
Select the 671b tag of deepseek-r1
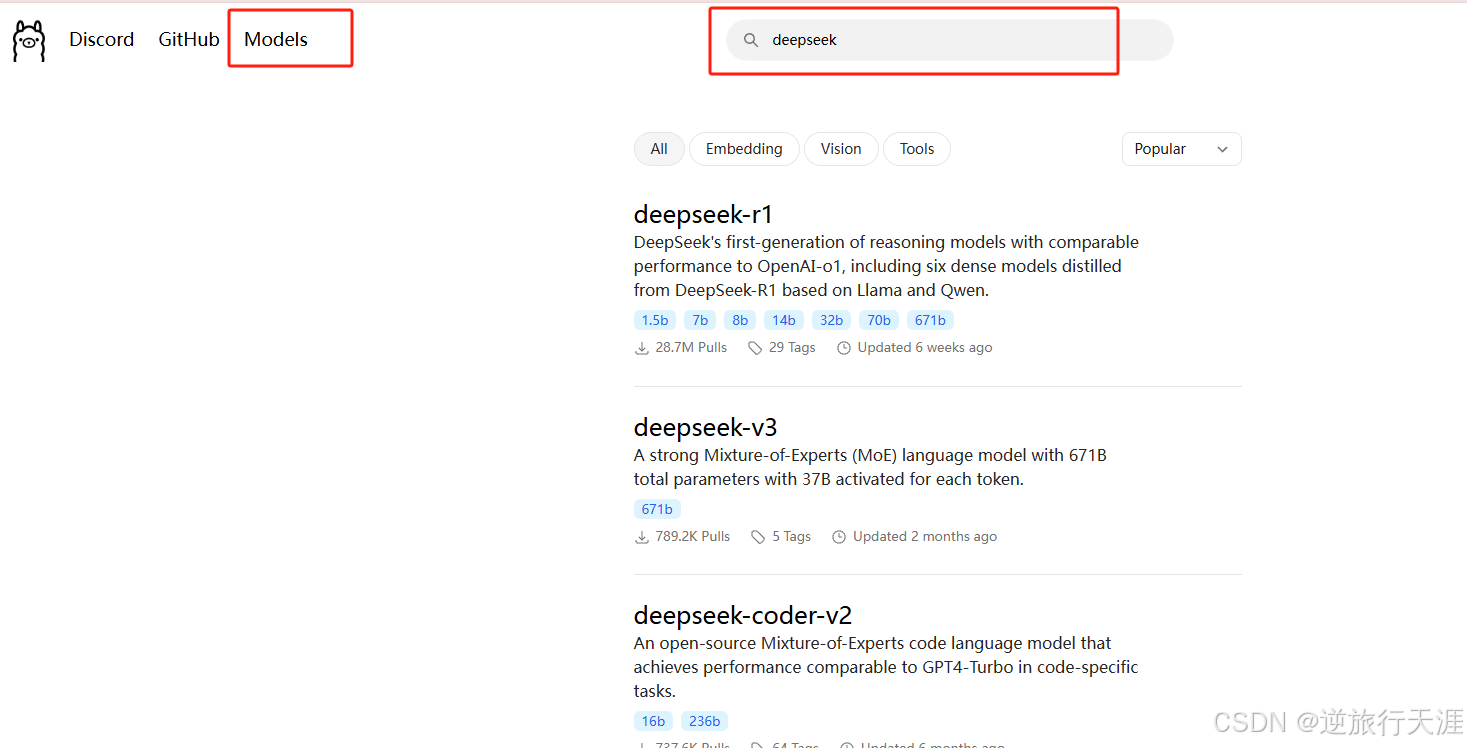click(930, 320)
